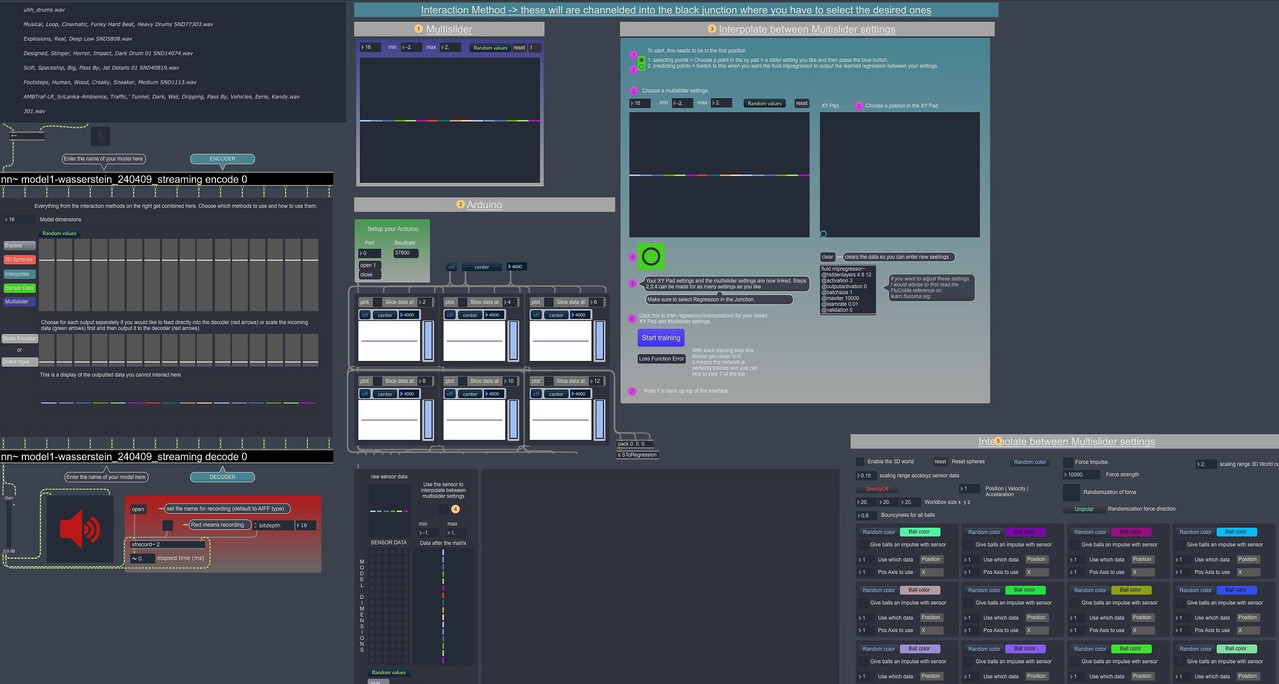This screenshot has width=1279, height=684.
Task: Toggle the GravityOff switch
Action: click(877, 489)
